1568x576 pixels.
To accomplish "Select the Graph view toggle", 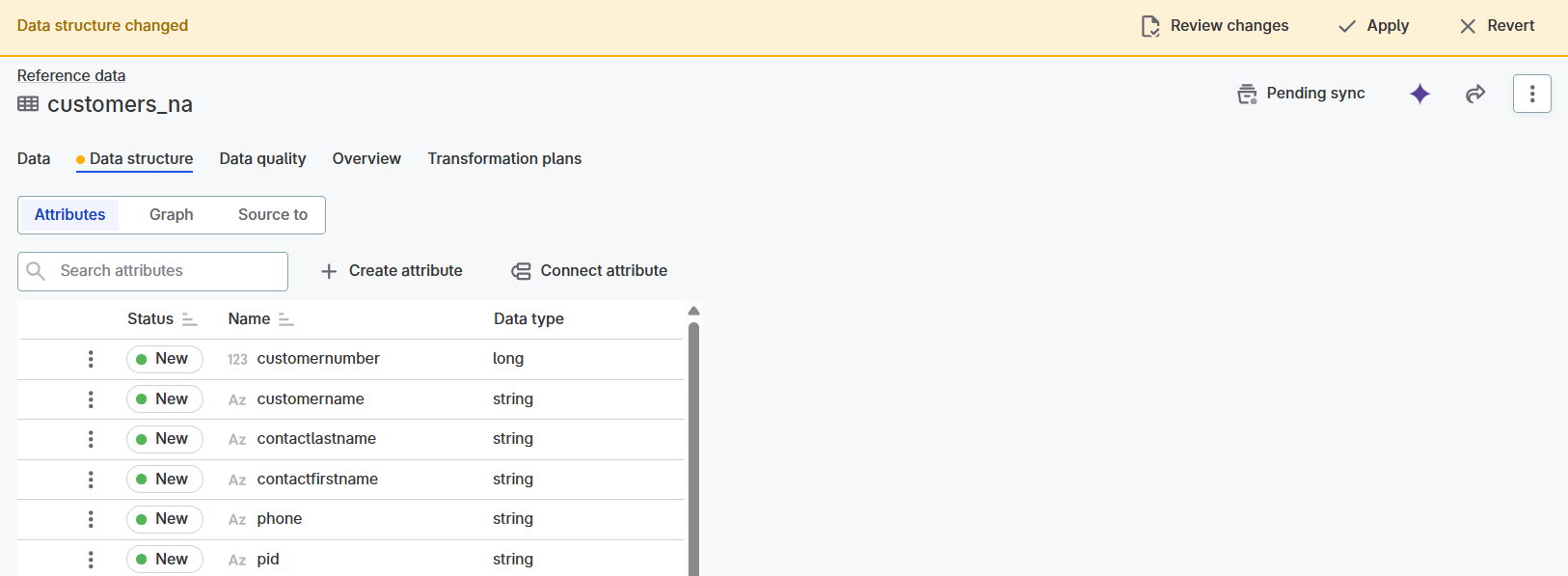I will pos(171,215).
